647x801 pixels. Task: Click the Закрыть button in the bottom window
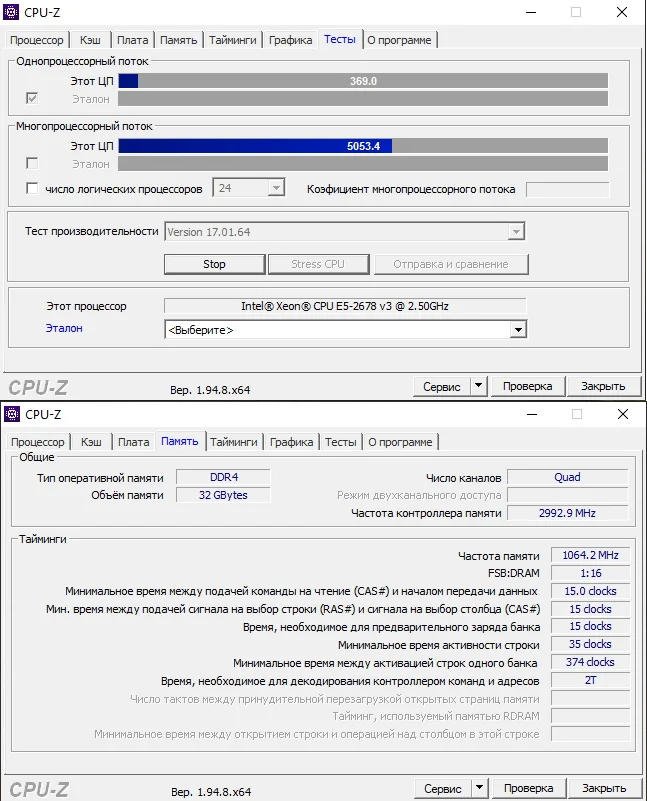[604, 788]
